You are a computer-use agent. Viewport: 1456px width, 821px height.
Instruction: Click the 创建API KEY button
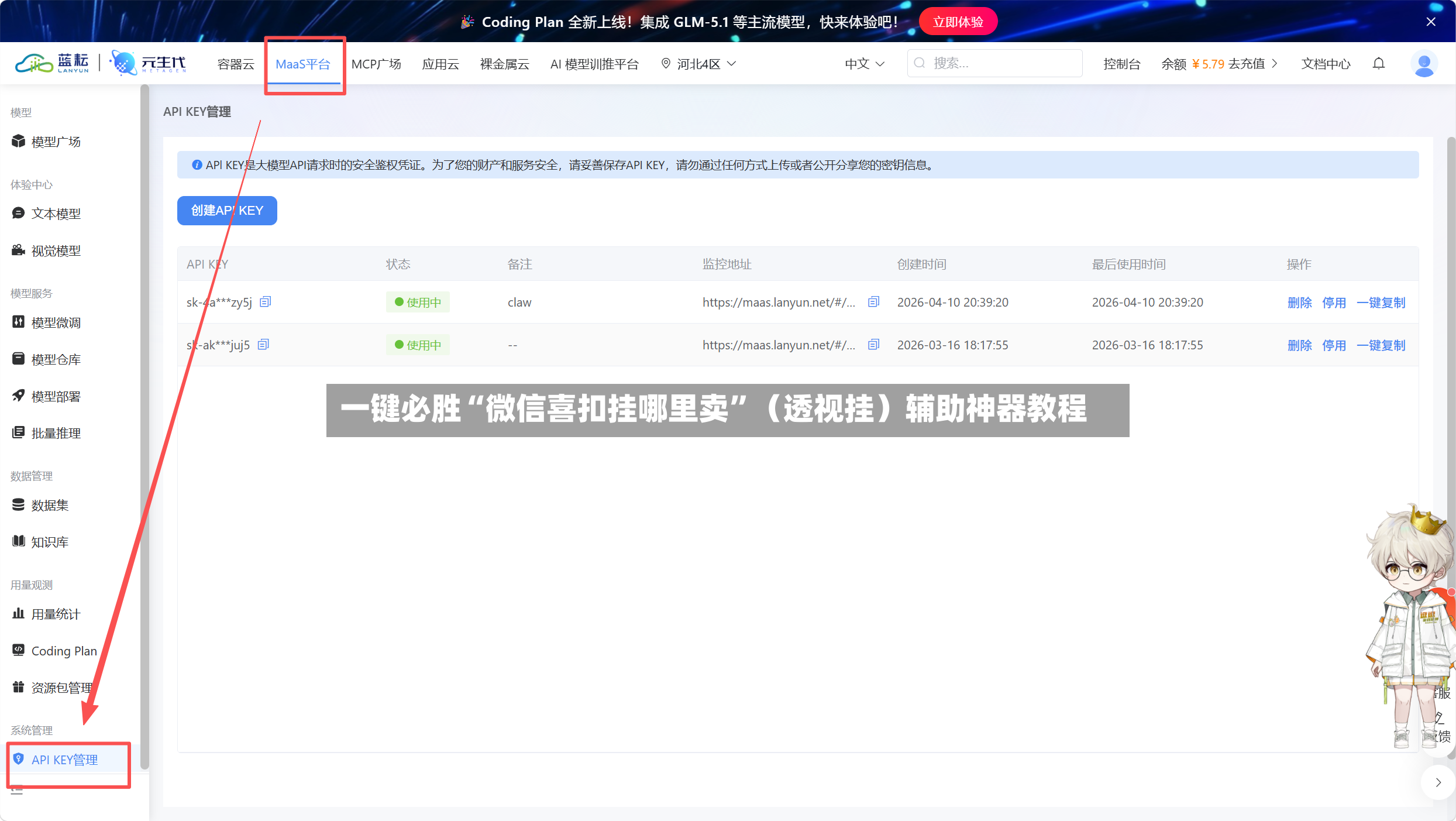(x=227, y=210)
